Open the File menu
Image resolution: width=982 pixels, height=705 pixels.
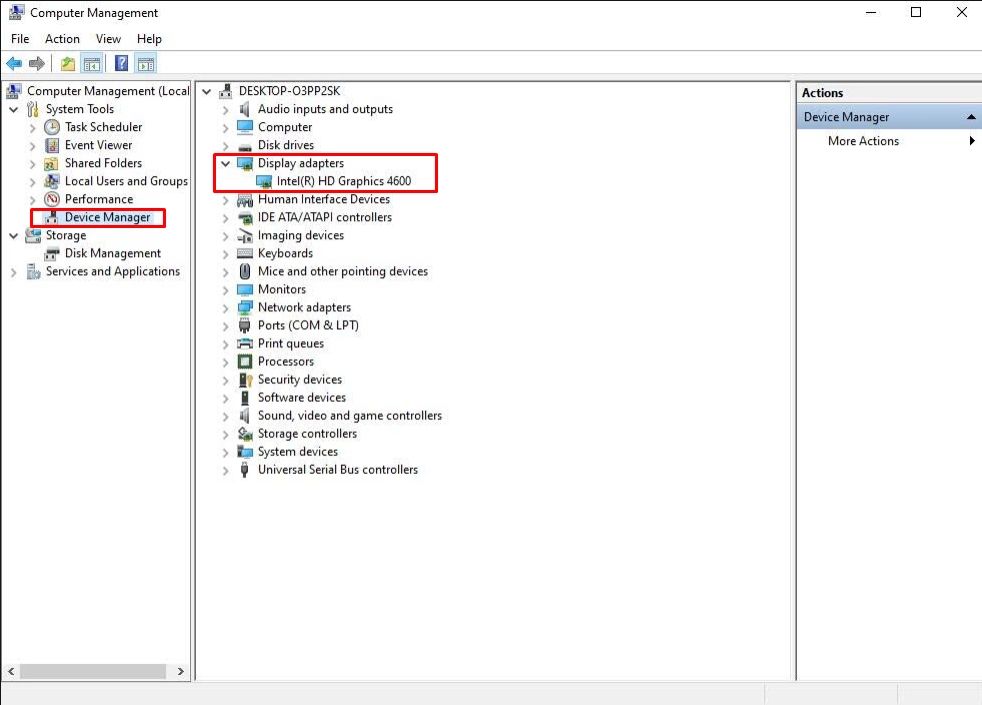pyautogui.click(x=20, y=39)
